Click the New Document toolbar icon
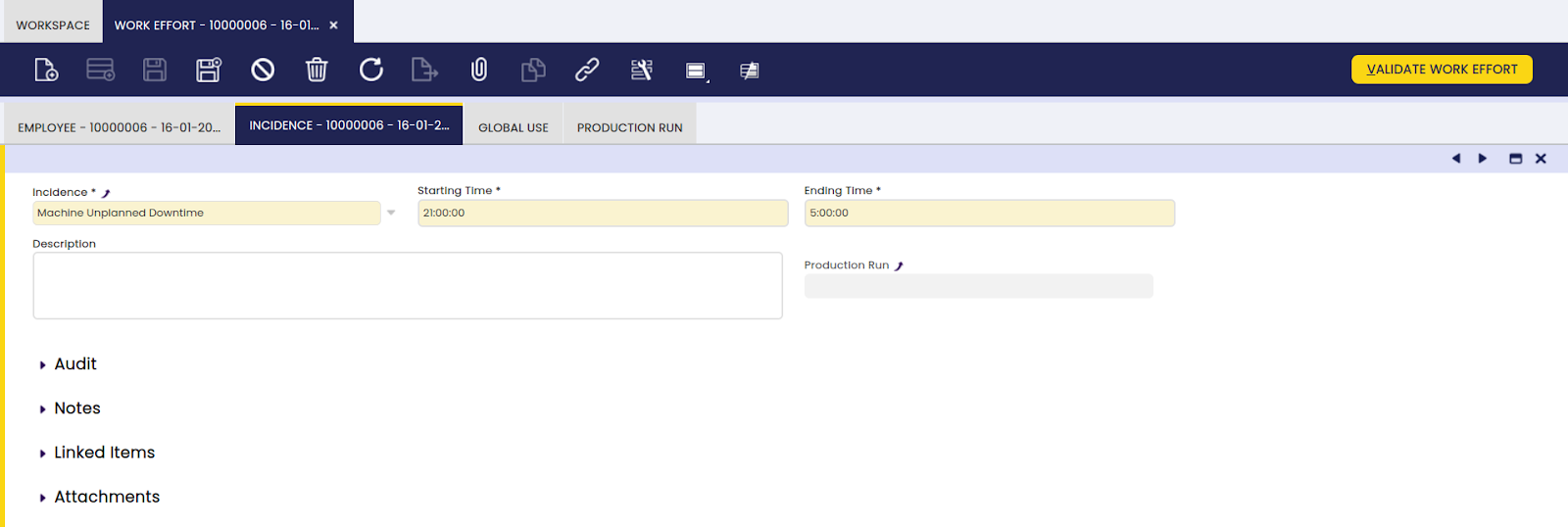This screenshot has width=1568, height=527. (x=46, y=70)
